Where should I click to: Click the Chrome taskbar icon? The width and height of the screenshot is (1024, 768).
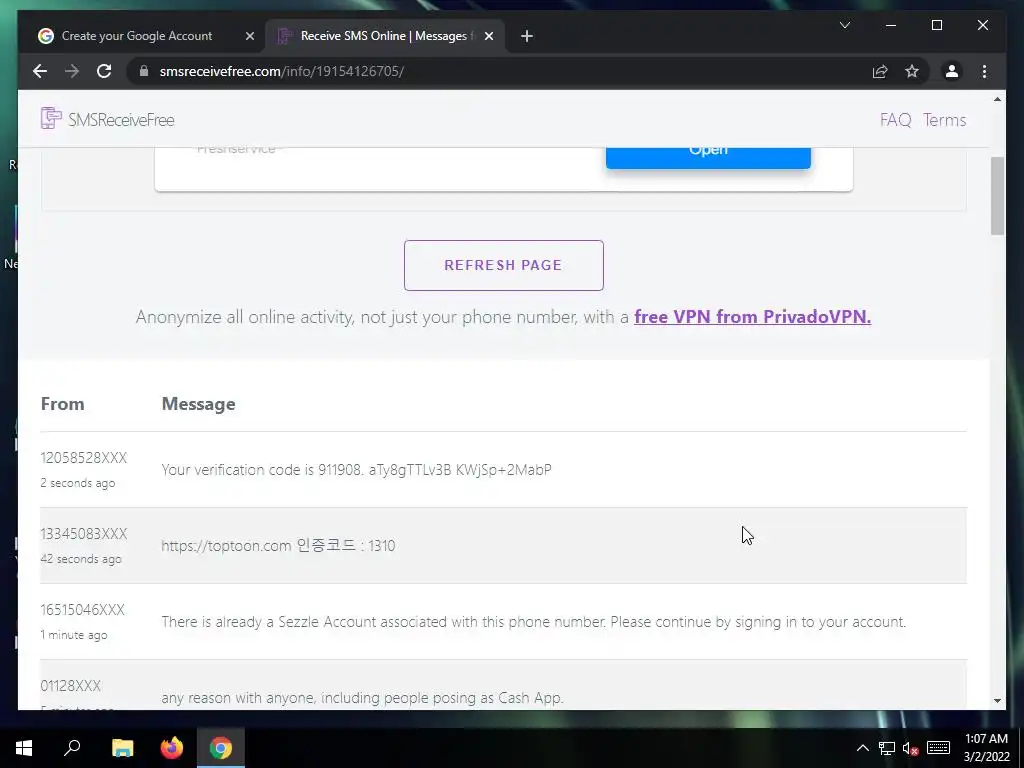(221, 748)
